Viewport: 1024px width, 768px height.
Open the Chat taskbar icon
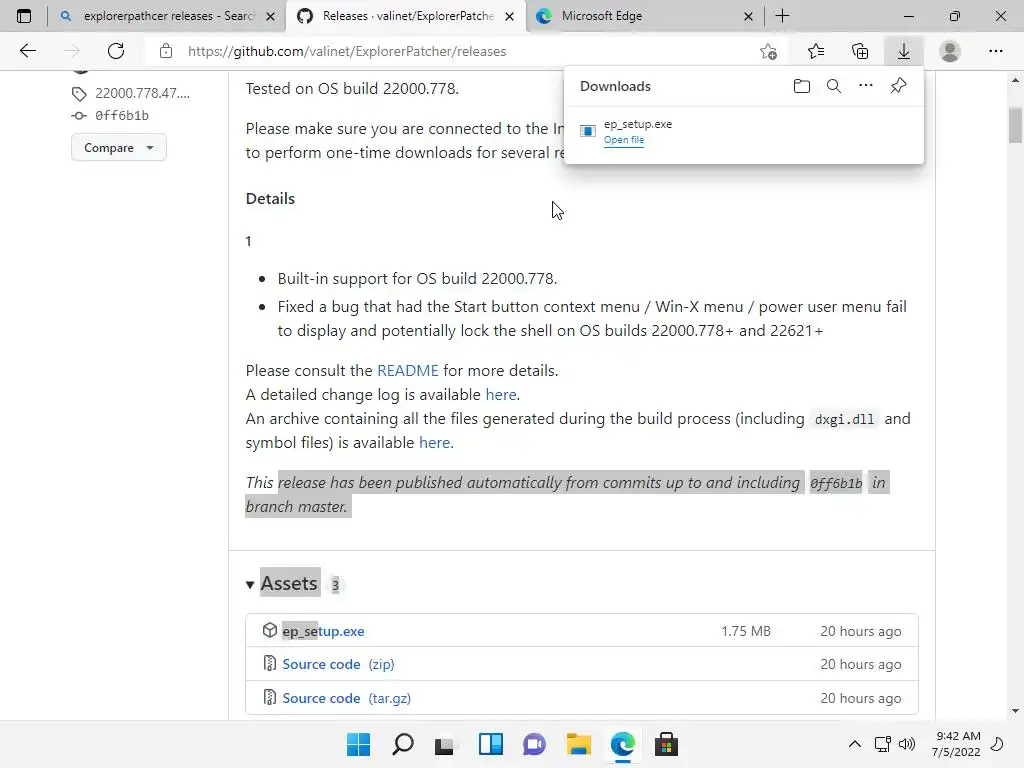[x=534, y=744]
